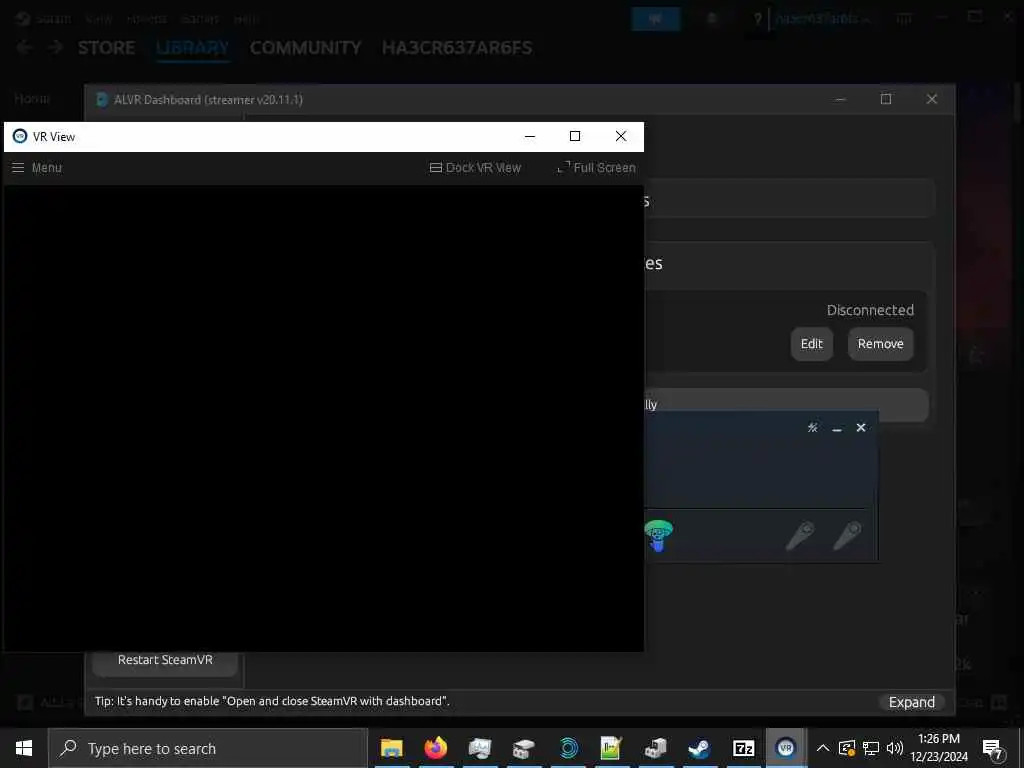Maximize the VR View window
1024x768 pixels.
[x=575, y=136]
